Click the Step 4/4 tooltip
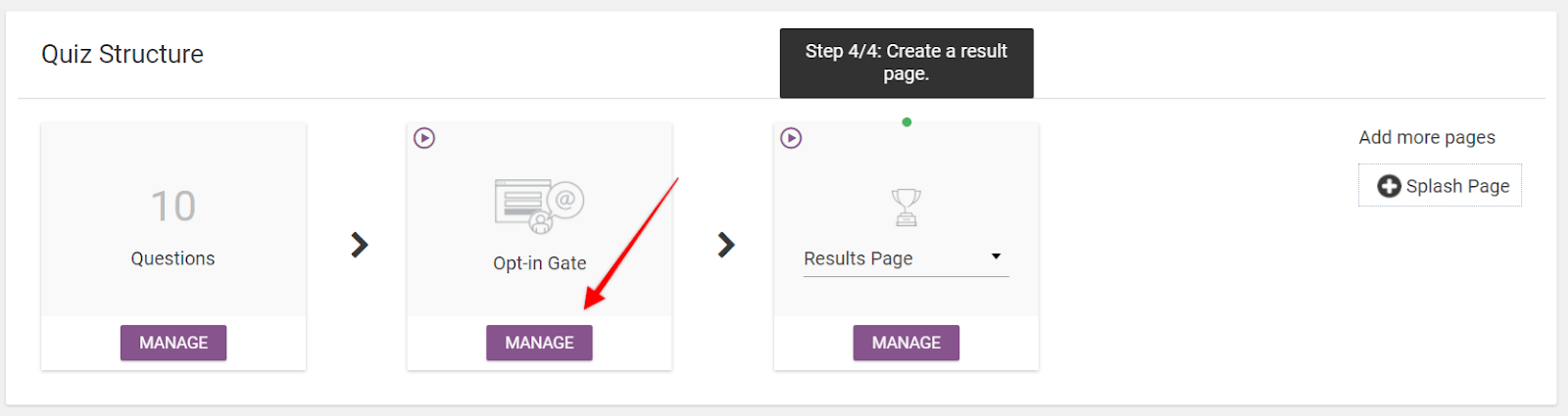 pyautogui.click(x=906, y=63)
